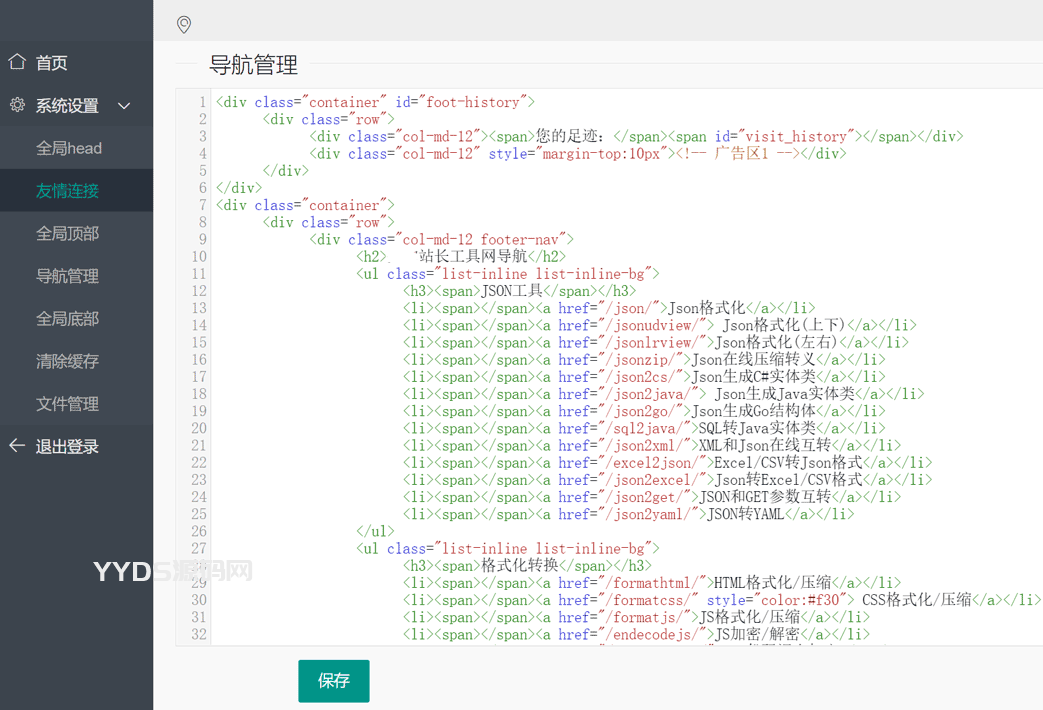This screenshot has width=1043, height=710.
Task: Switch to the 全局底部 page
Action: pyautogui.click(x=68, y=319)
